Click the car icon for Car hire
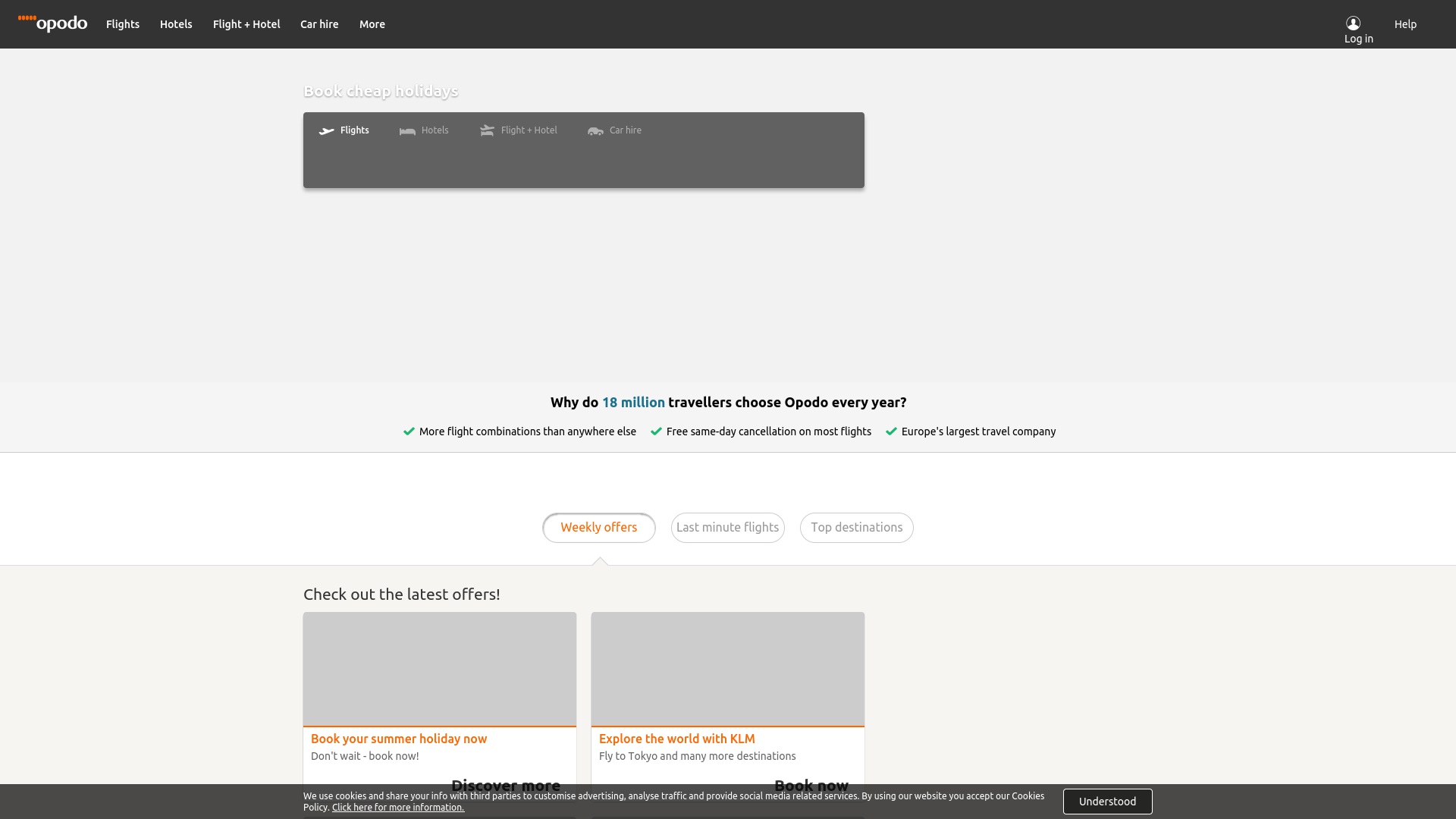Screen dimensions: 1456x819 point(595,130)
